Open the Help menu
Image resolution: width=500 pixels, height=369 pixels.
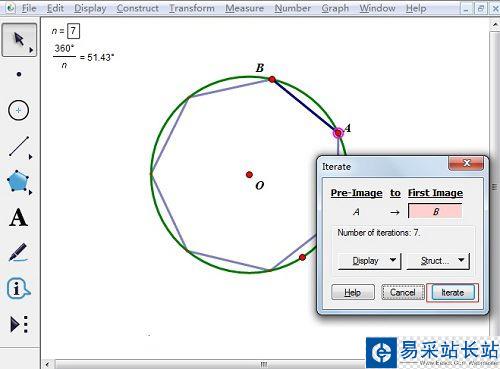click(x=416, y=8)
